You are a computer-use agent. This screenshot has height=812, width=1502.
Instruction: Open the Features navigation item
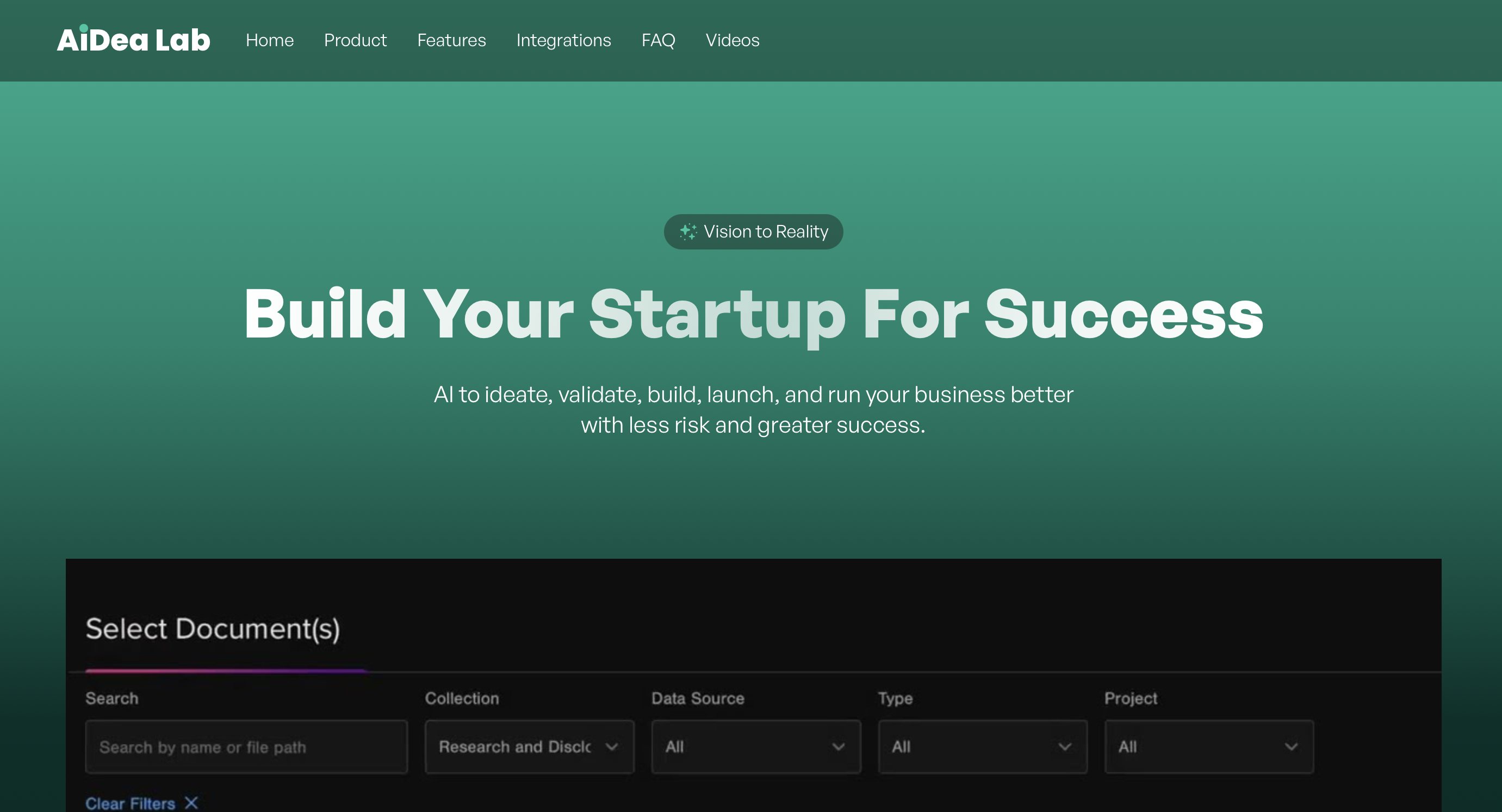(x=451, y=40)
